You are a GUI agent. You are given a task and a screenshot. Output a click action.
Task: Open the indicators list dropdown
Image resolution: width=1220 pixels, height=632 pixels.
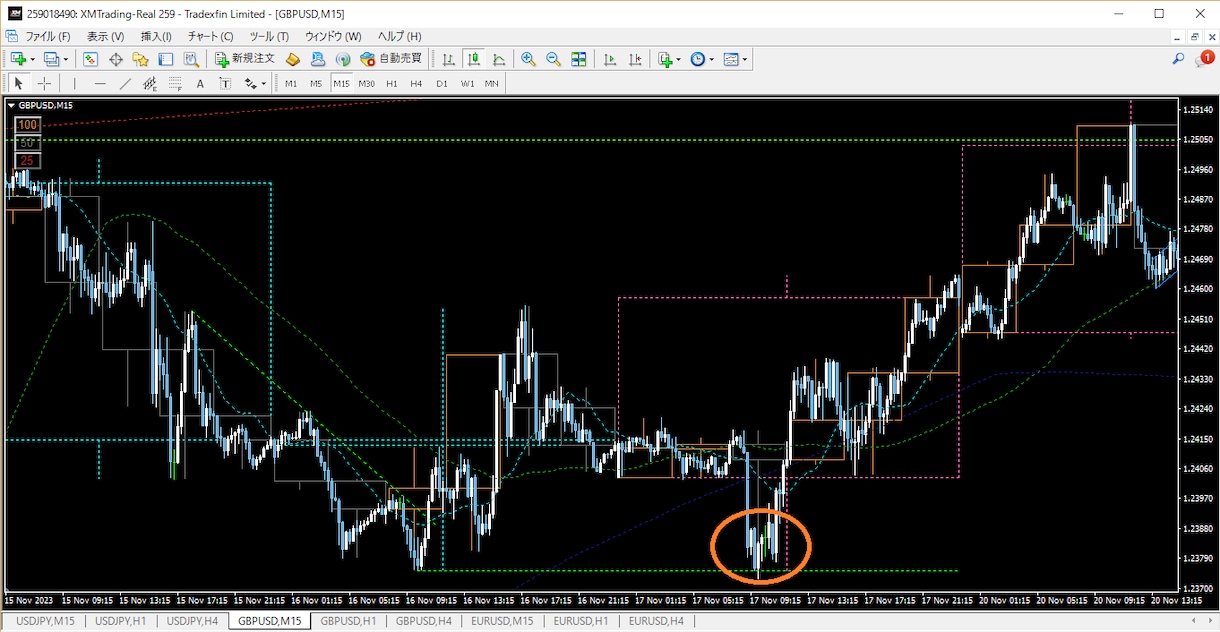tap(679, 60)
